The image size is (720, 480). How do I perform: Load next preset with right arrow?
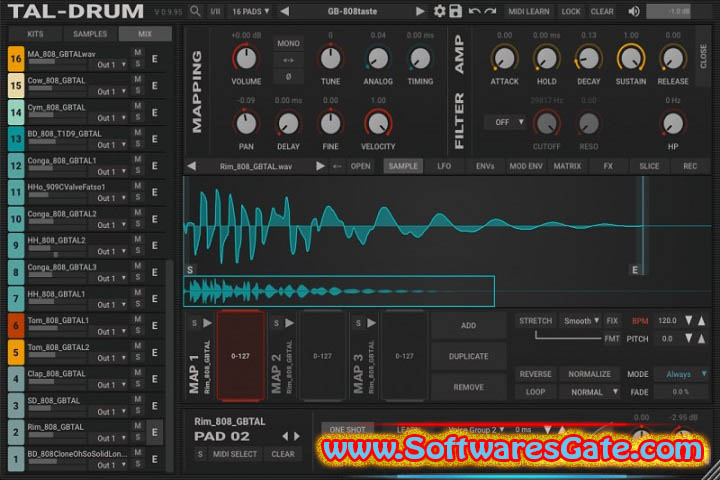[420, 11]
